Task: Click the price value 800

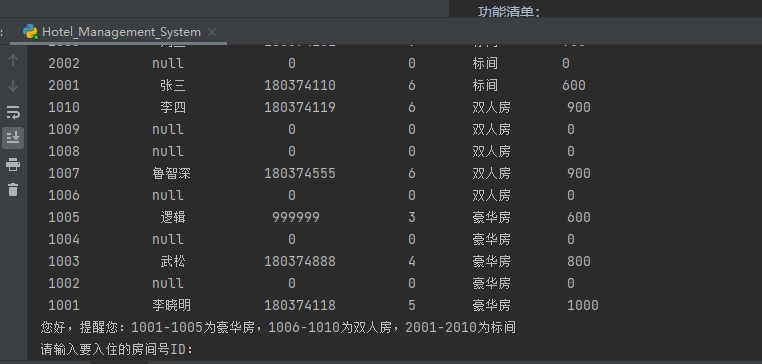Action: (x=579, y=261)
